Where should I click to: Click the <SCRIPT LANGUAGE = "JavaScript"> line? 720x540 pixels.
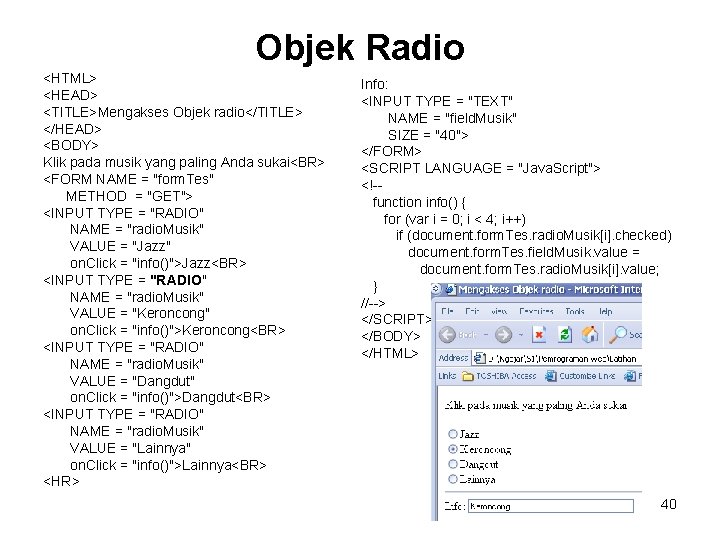[x=481, y=169]
